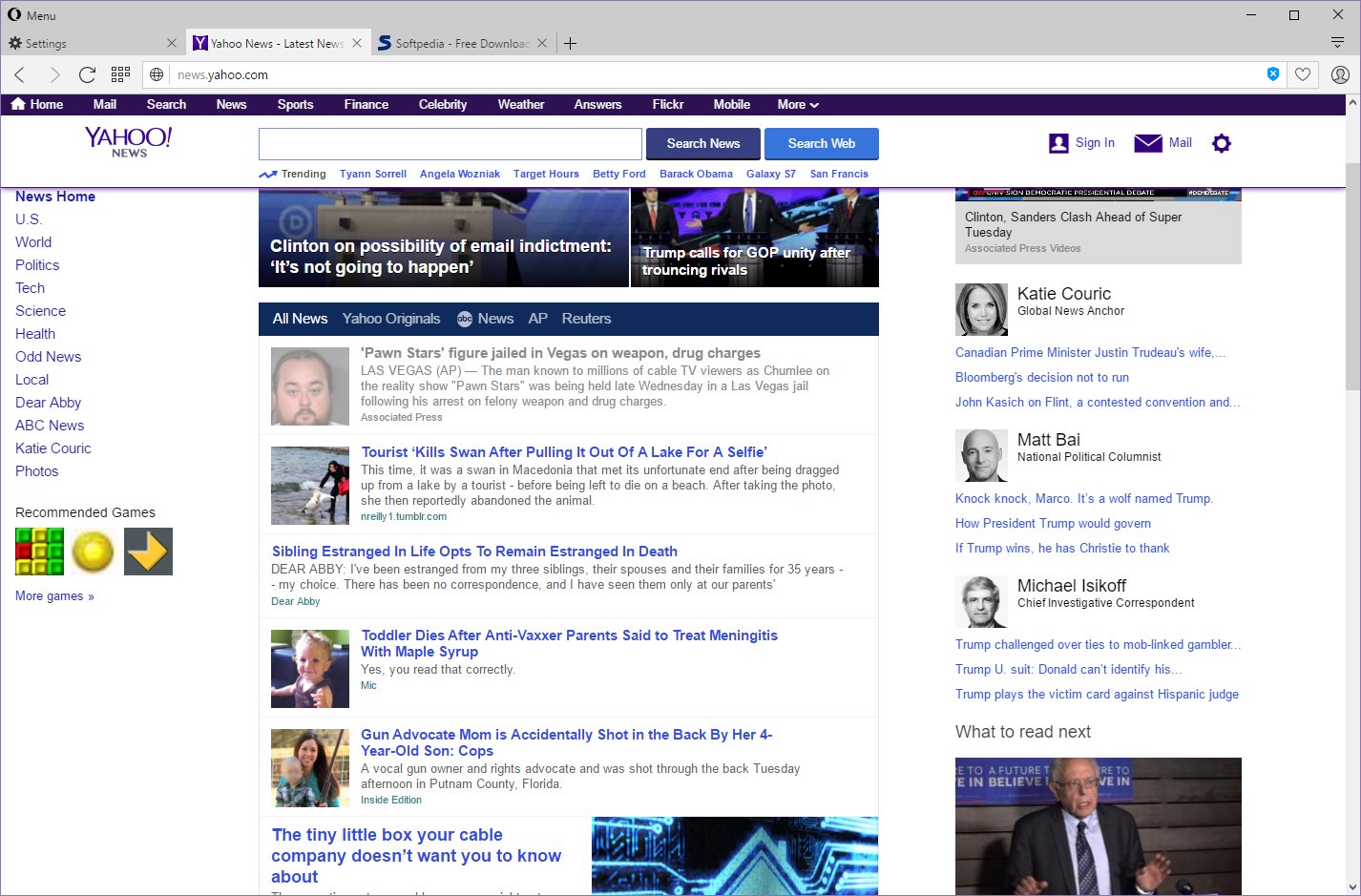Switch to the Softpedia tab
Viewport: 1361px width, 896px height.
click(x=462, y=43)
